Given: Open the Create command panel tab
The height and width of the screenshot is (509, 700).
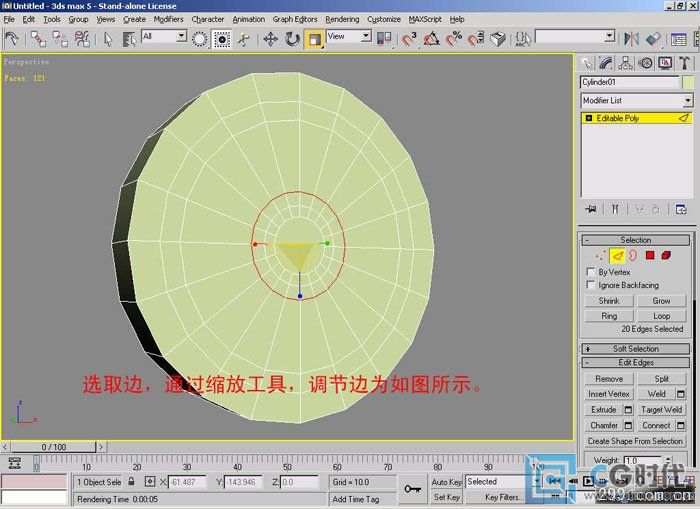Looking at the screenshot, I should (586, 63).
